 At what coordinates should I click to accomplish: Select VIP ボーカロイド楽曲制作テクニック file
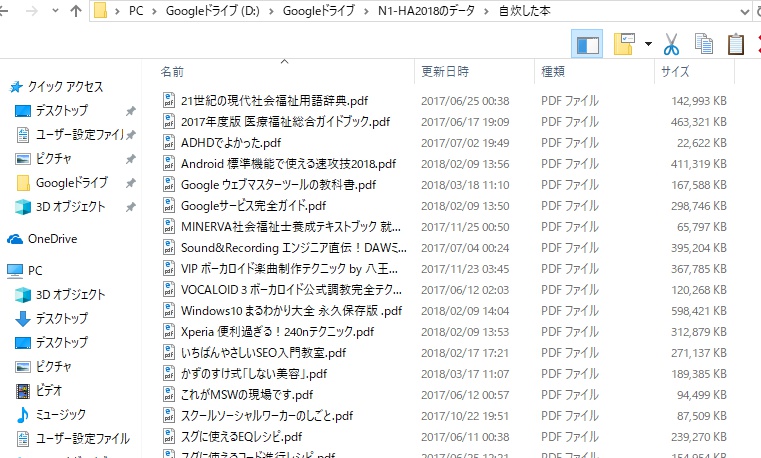tap(289, 269)
